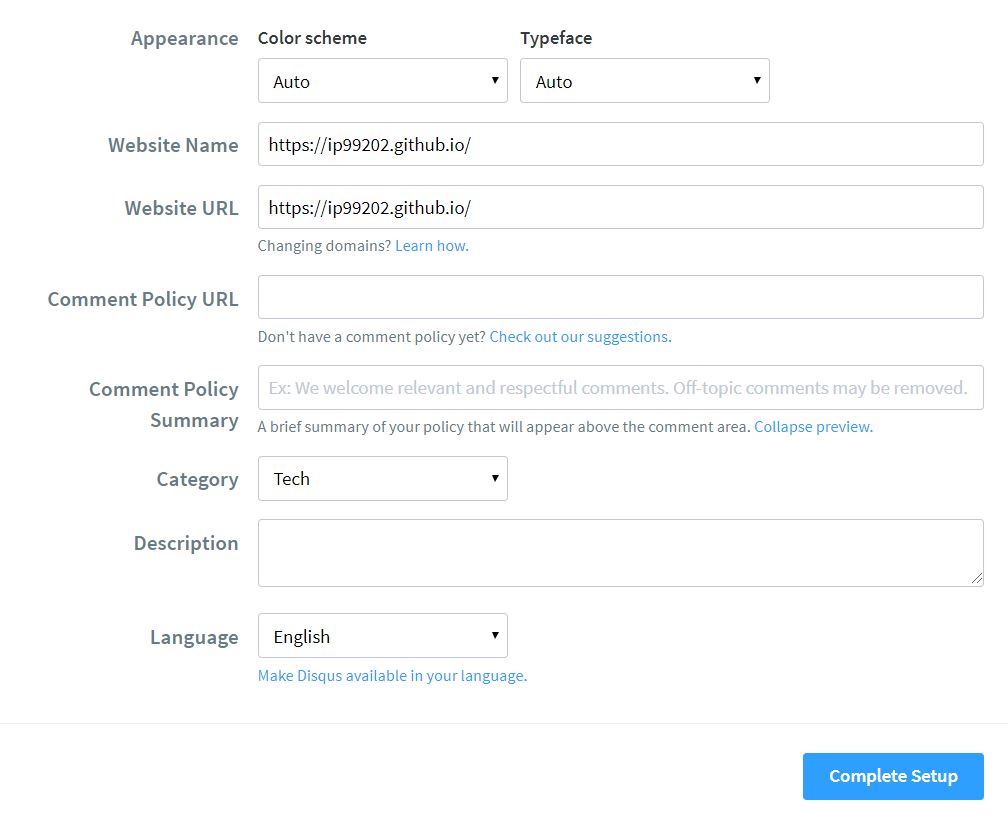Open the 'Learn how.' link about changing domains
This screenshot has height=821, width=1008.
click(431, 245)
